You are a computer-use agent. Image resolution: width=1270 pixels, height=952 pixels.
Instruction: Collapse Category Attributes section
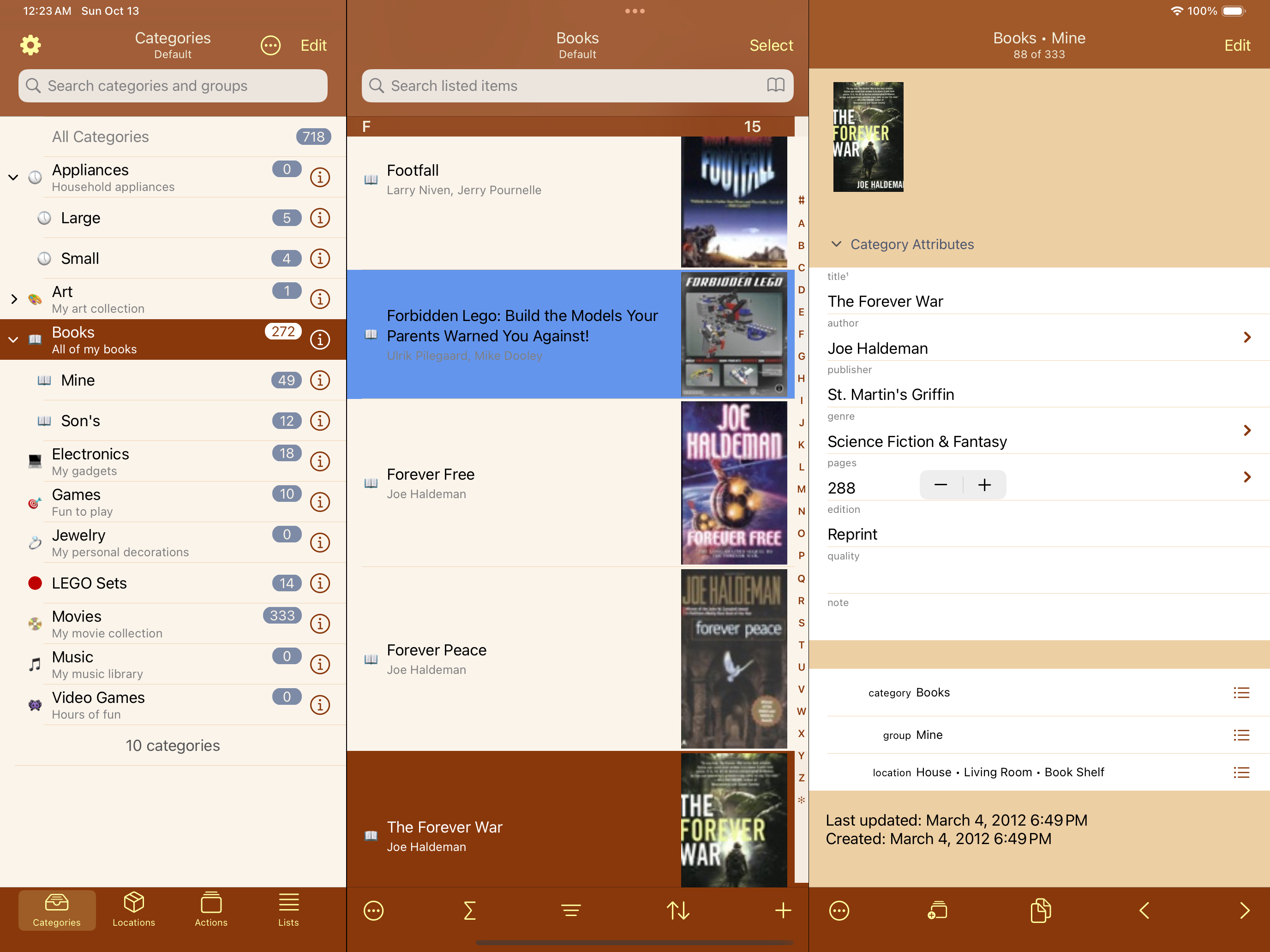point(837,244)
